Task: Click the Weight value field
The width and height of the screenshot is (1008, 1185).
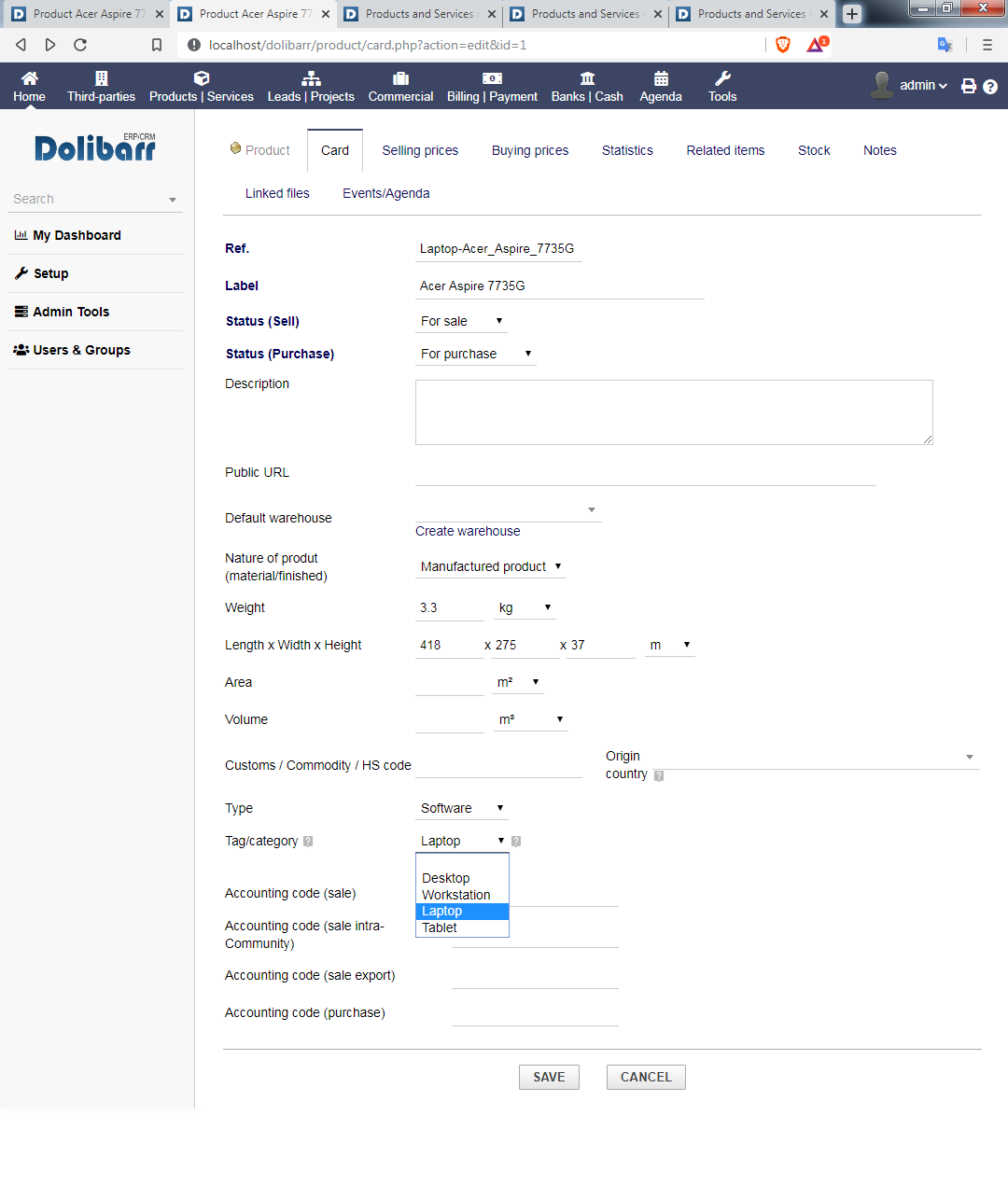Action: [450, 607]
